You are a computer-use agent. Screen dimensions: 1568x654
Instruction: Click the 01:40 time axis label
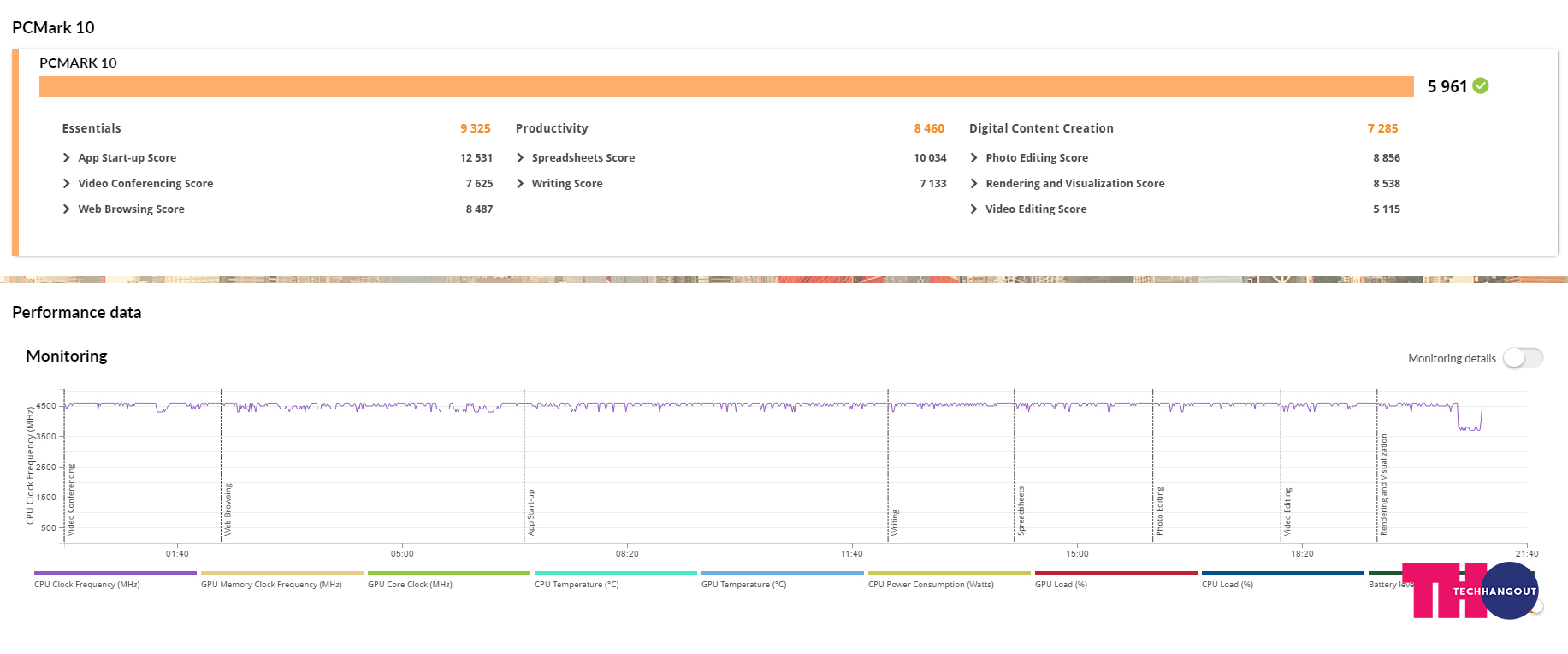177,554
